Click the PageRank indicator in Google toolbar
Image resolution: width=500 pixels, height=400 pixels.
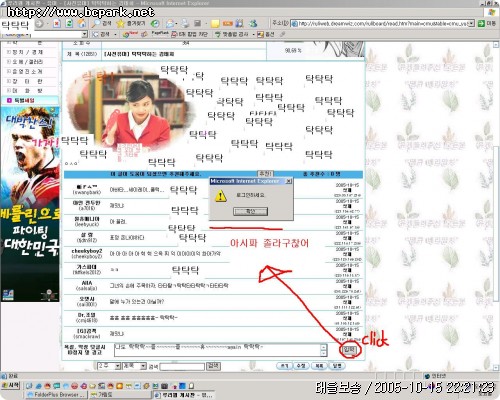(x=160, y=33)
